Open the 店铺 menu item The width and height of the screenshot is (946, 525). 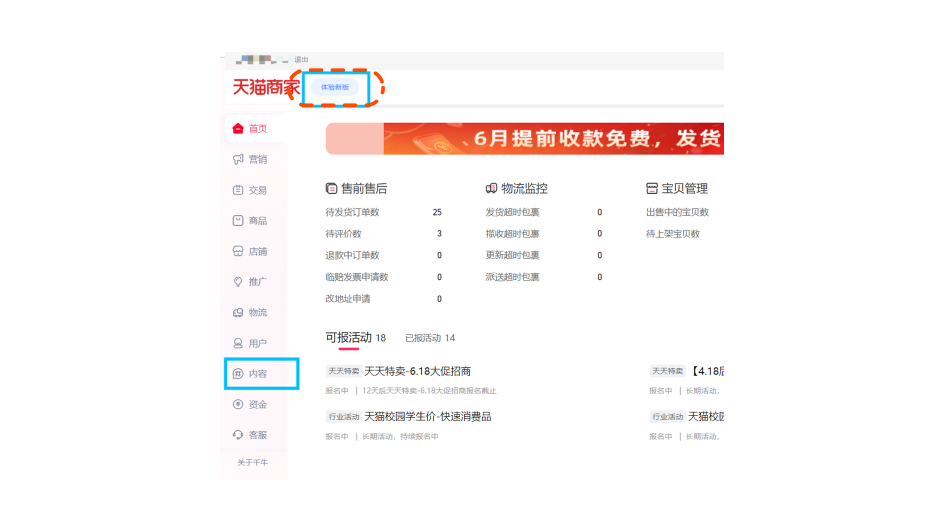click(256, 251)
